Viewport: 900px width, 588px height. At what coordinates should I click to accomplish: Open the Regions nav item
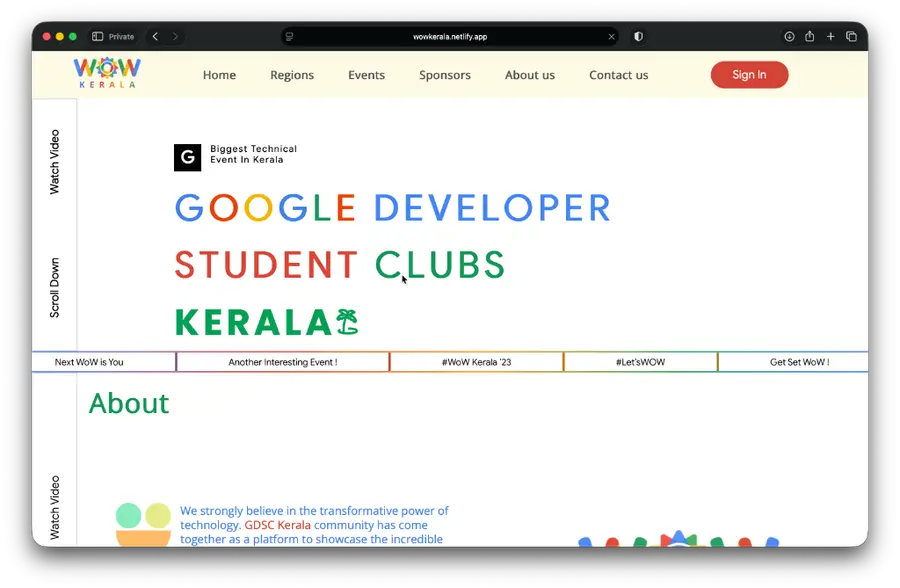(292, 75)
